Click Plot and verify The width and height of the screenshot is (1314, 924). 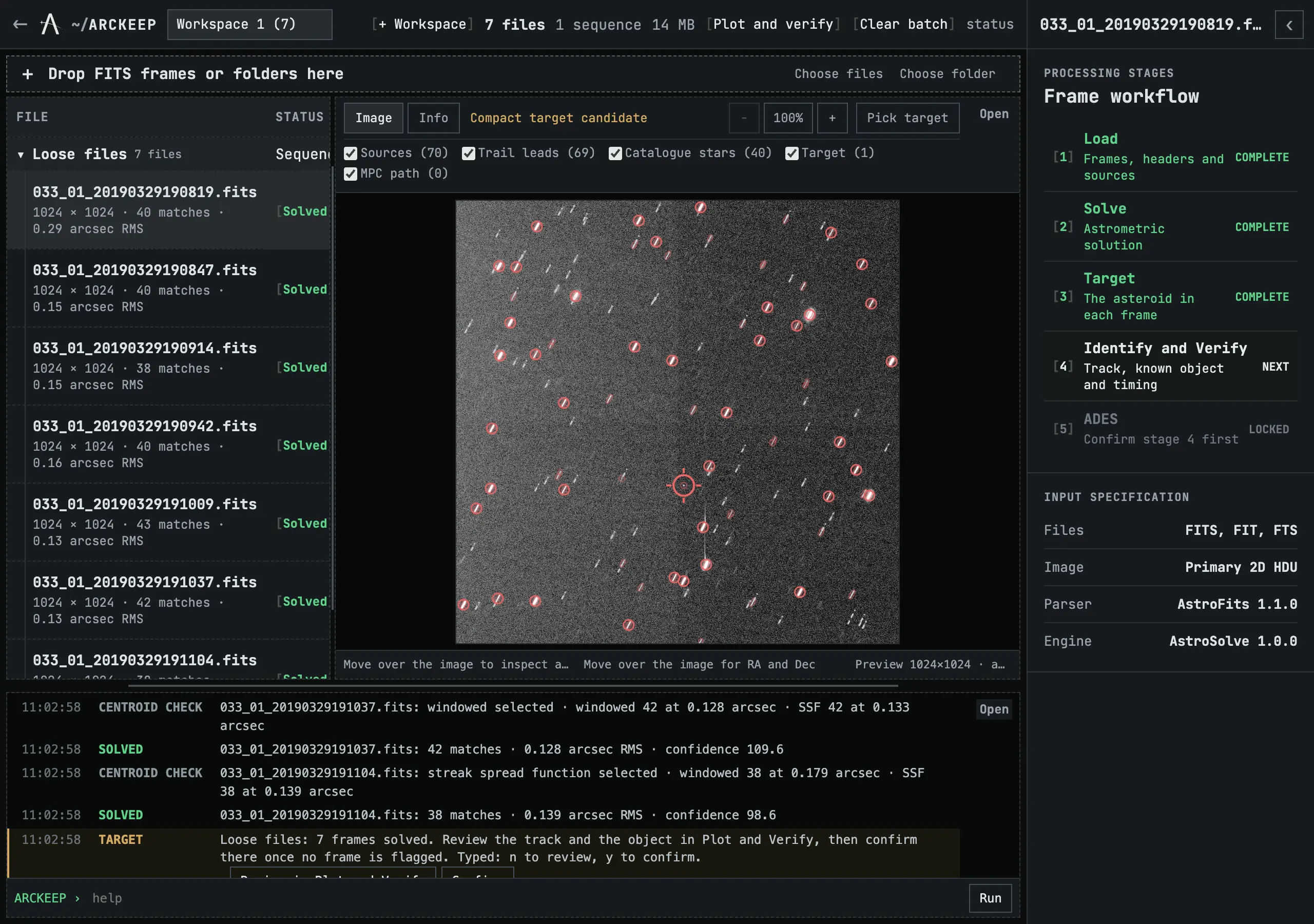click(773, 24)
